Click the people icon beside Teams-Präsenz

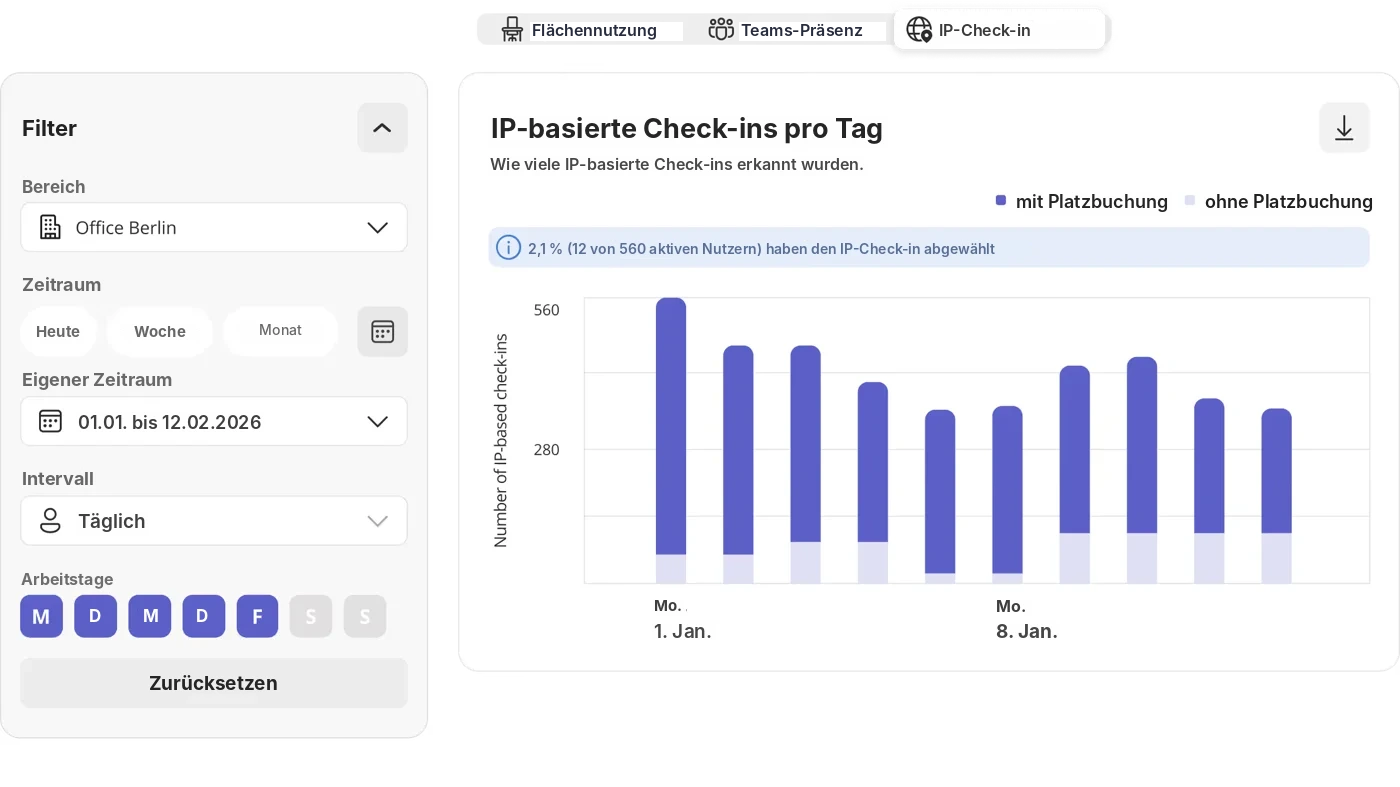tap(721, 30)
